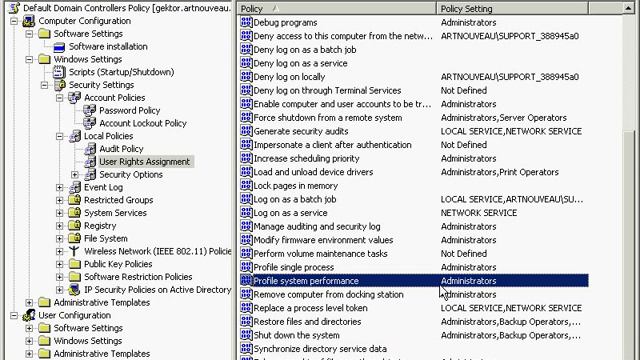Viewport: 640px width, 360px height.
Task: Click the Account Lockout Policy icon
Action: pos(89,123)
